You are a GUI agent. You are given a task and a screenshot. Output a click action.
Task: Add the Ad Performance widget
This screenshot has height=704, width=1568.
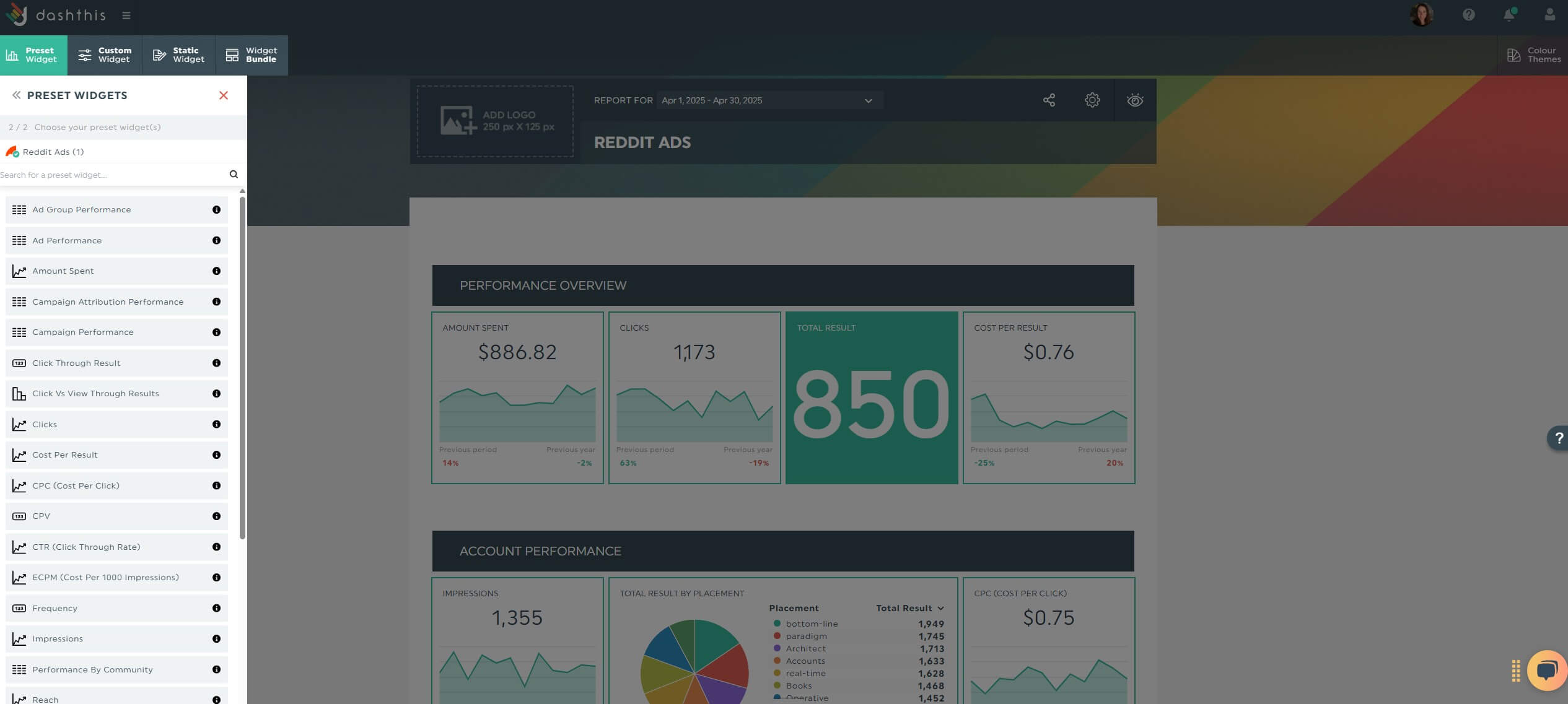116,240
